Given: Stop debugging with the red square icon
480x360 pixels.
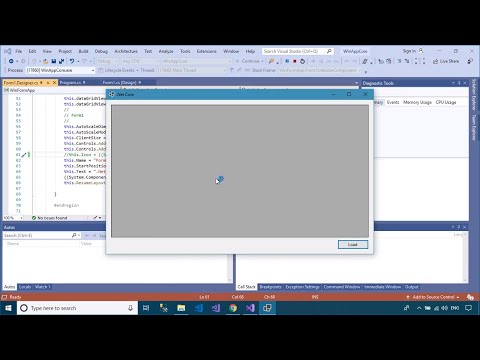Looking at the screenshot, I should (x=295, y=61).
